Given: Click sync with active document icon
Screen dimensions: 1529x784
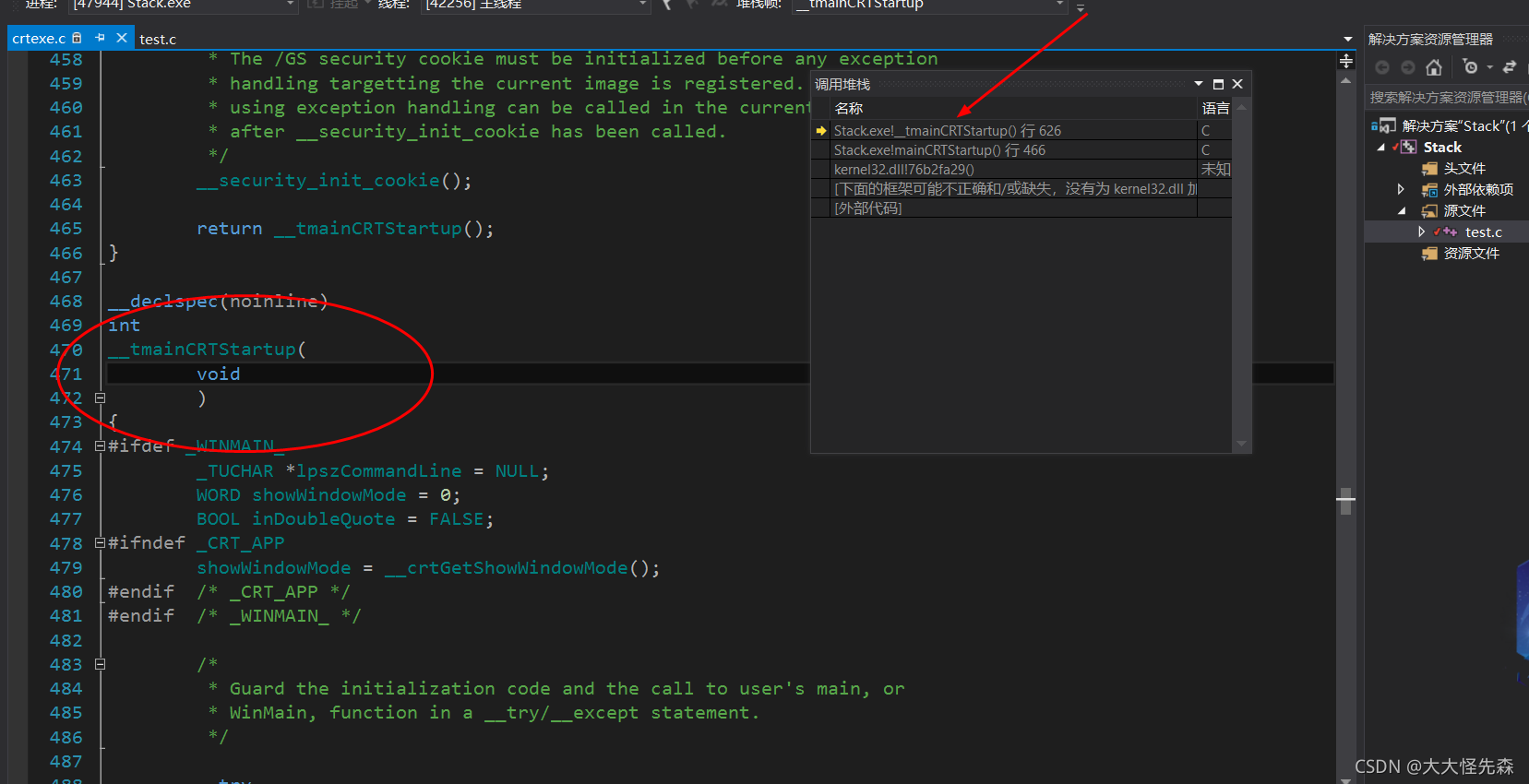Looking at the screenshot, I should pos(1510,67).
